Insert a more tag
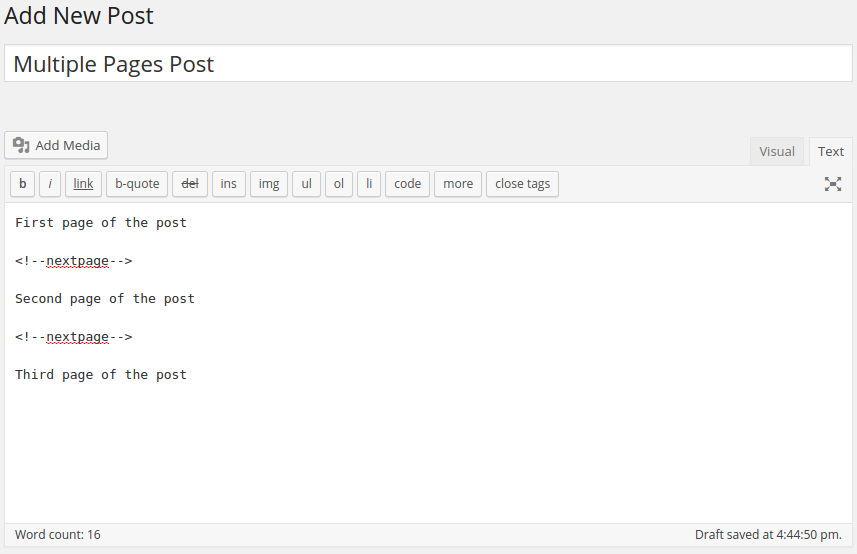Viewport: 857px width, 554px height. coord(458,184)
